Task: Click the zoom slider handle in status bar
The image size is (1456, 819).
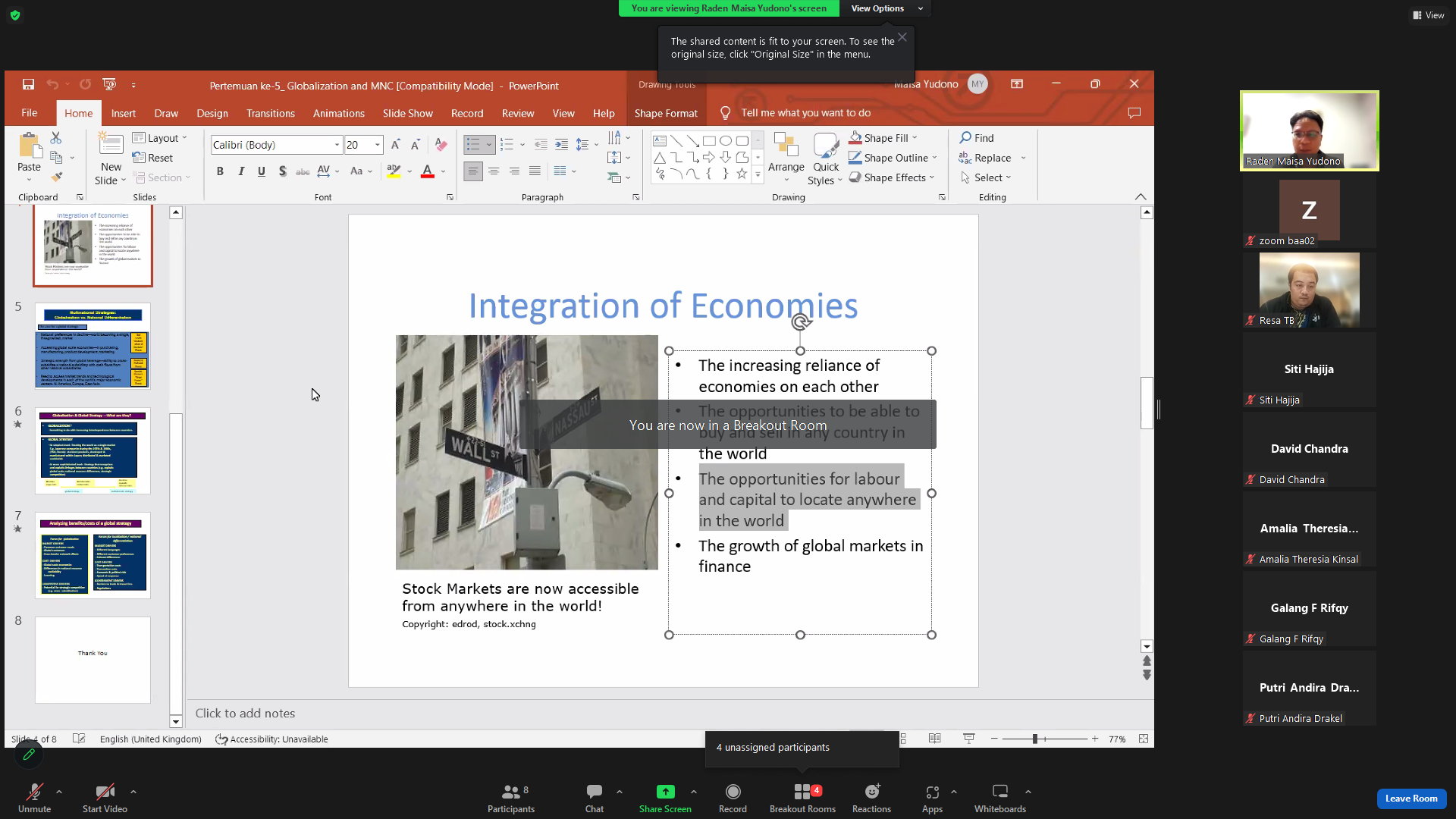Action: (x=1035, y=739)
